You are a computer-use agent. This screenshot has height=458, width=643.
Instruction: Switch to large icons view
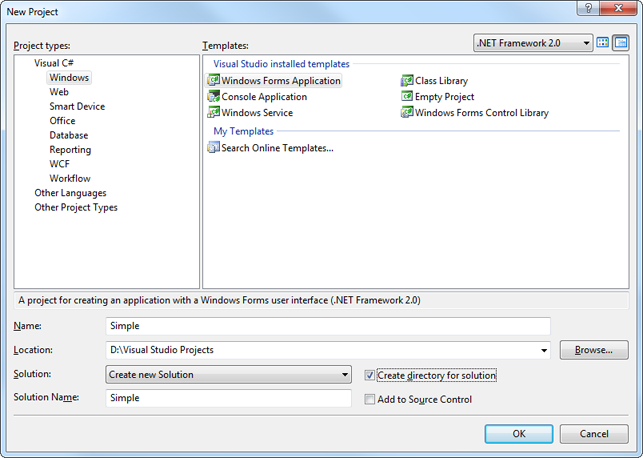tap(603, 43)
